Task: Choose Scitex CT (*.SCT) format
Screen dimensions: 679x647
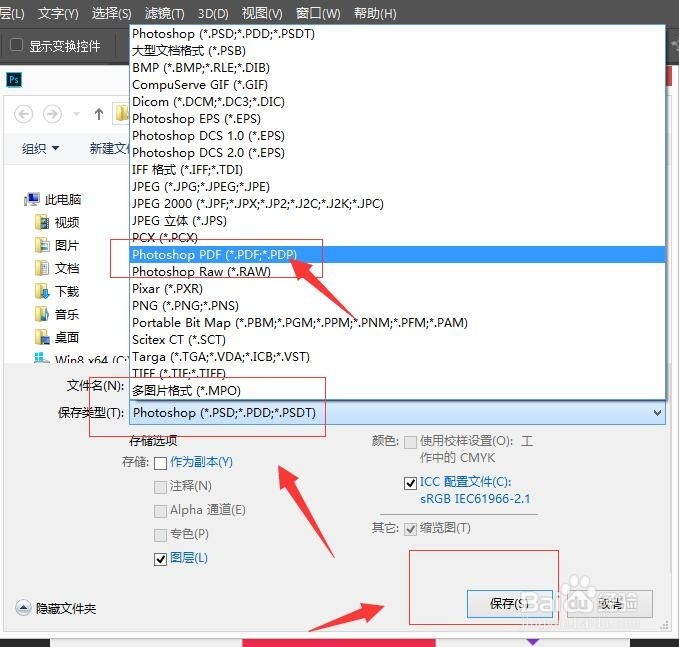Action: click(397, 340)
